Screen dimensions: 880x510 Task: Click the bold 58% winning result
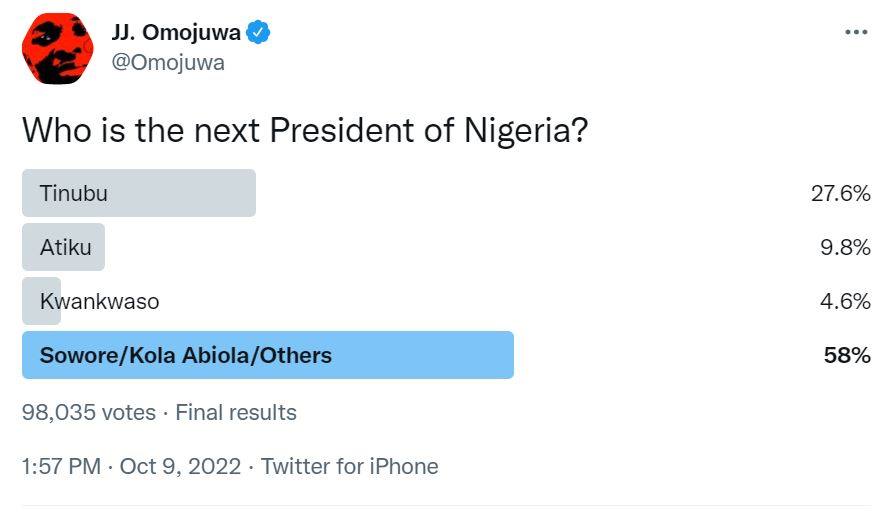847,356
